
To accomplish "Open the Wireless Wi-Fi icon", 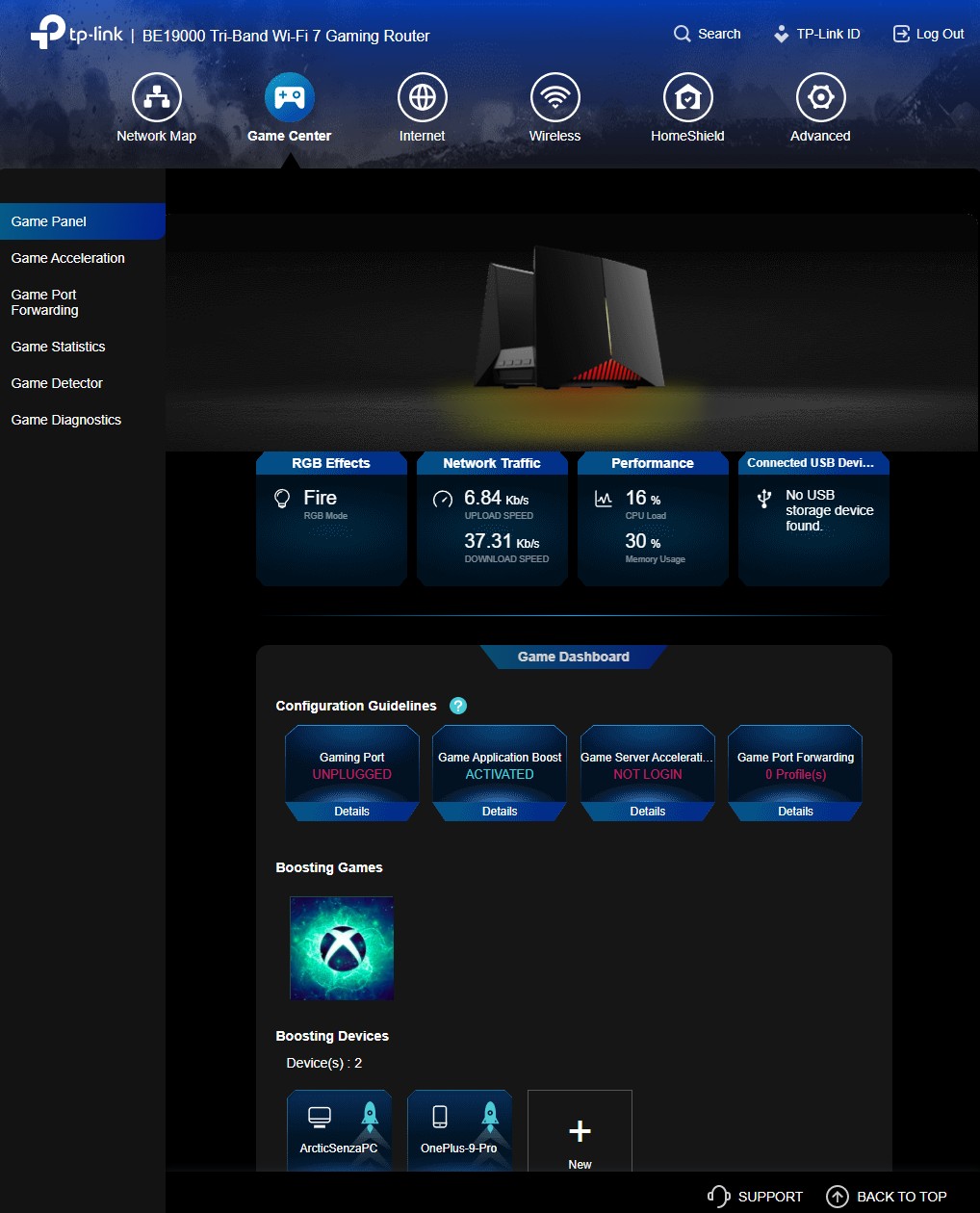I will (x=554, y=98).
